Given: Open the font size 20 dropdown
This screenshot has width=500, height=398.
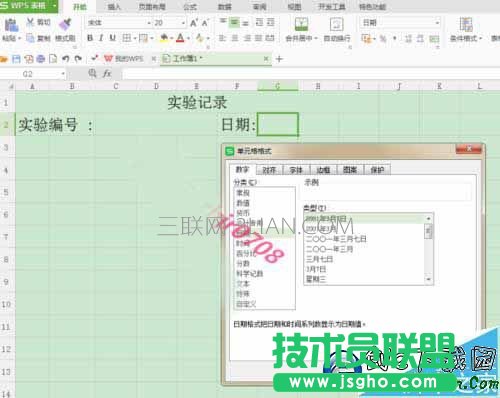Looking at the screenshot, I should click(x=183, y=23).
